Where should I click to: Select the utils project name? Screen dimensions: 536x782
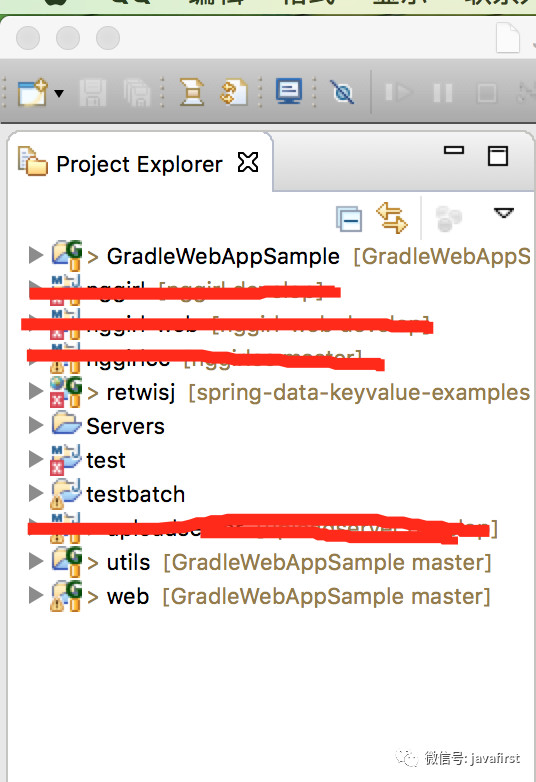point(128,562)
